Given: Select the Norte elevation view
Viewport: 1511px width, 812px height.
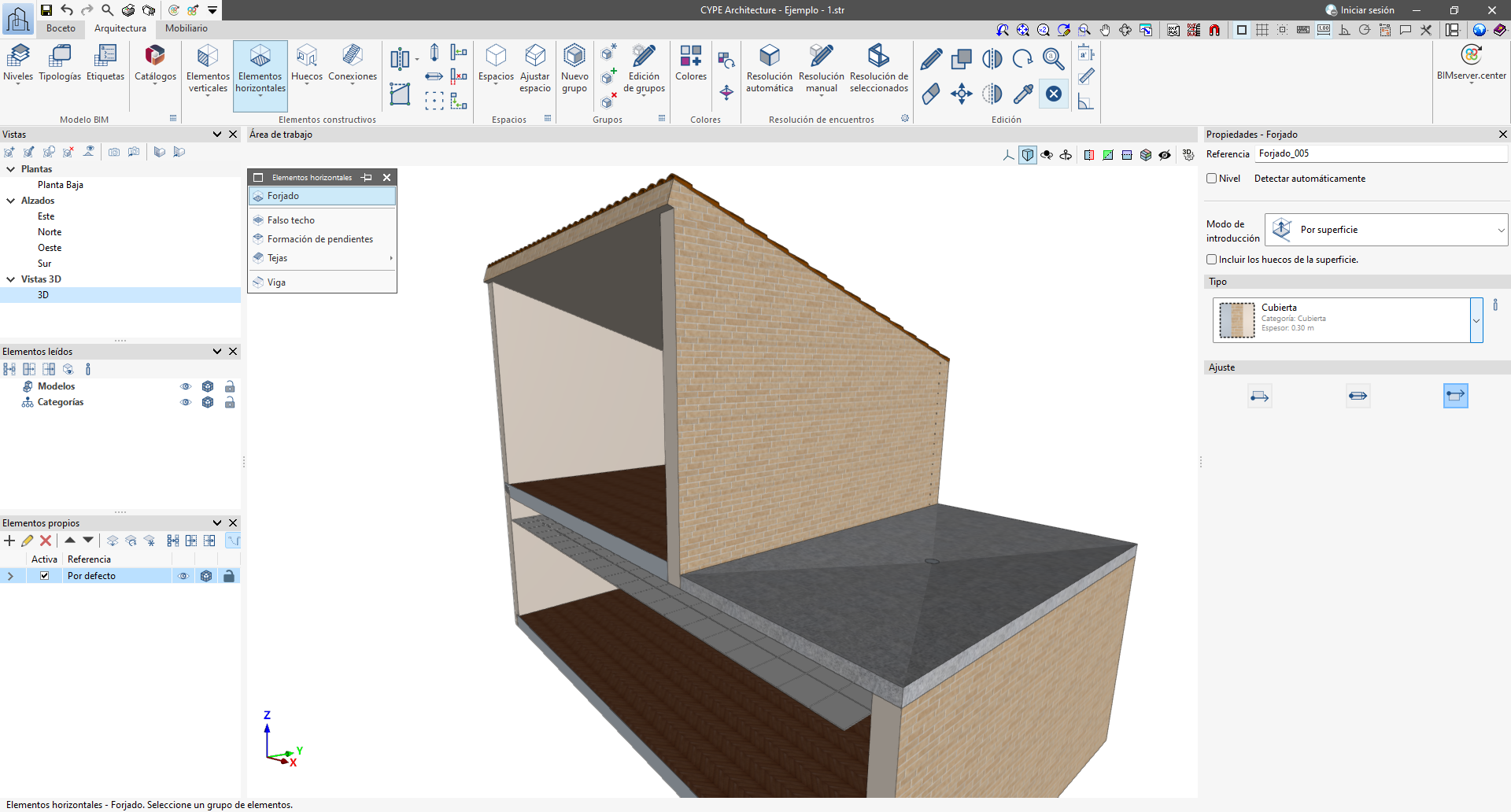Looking at the screenshot, I should [50, 231].
